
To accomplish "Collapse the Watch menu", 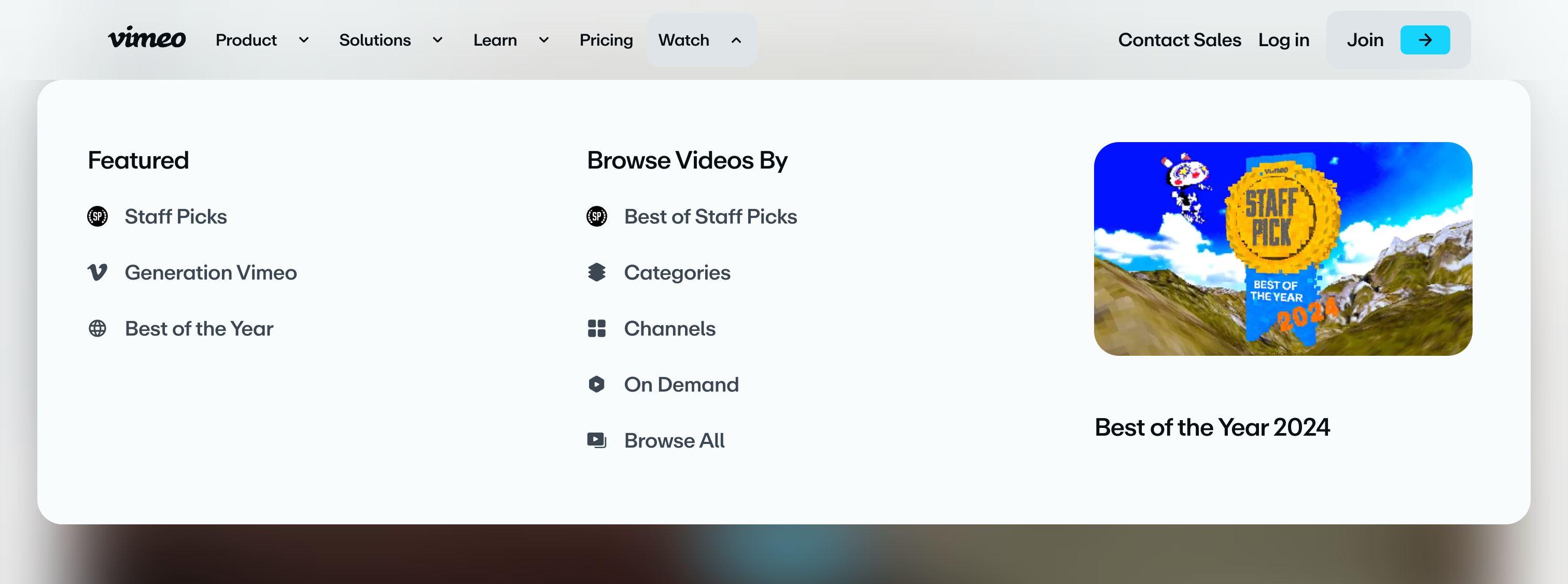I will [x=701, y=40].
